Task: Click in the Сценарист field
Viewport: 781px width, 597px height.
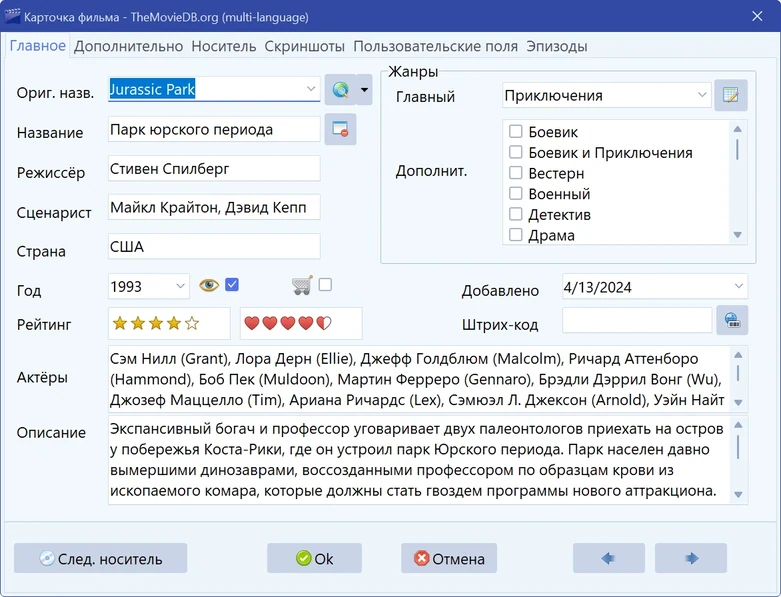Action: 214,207
